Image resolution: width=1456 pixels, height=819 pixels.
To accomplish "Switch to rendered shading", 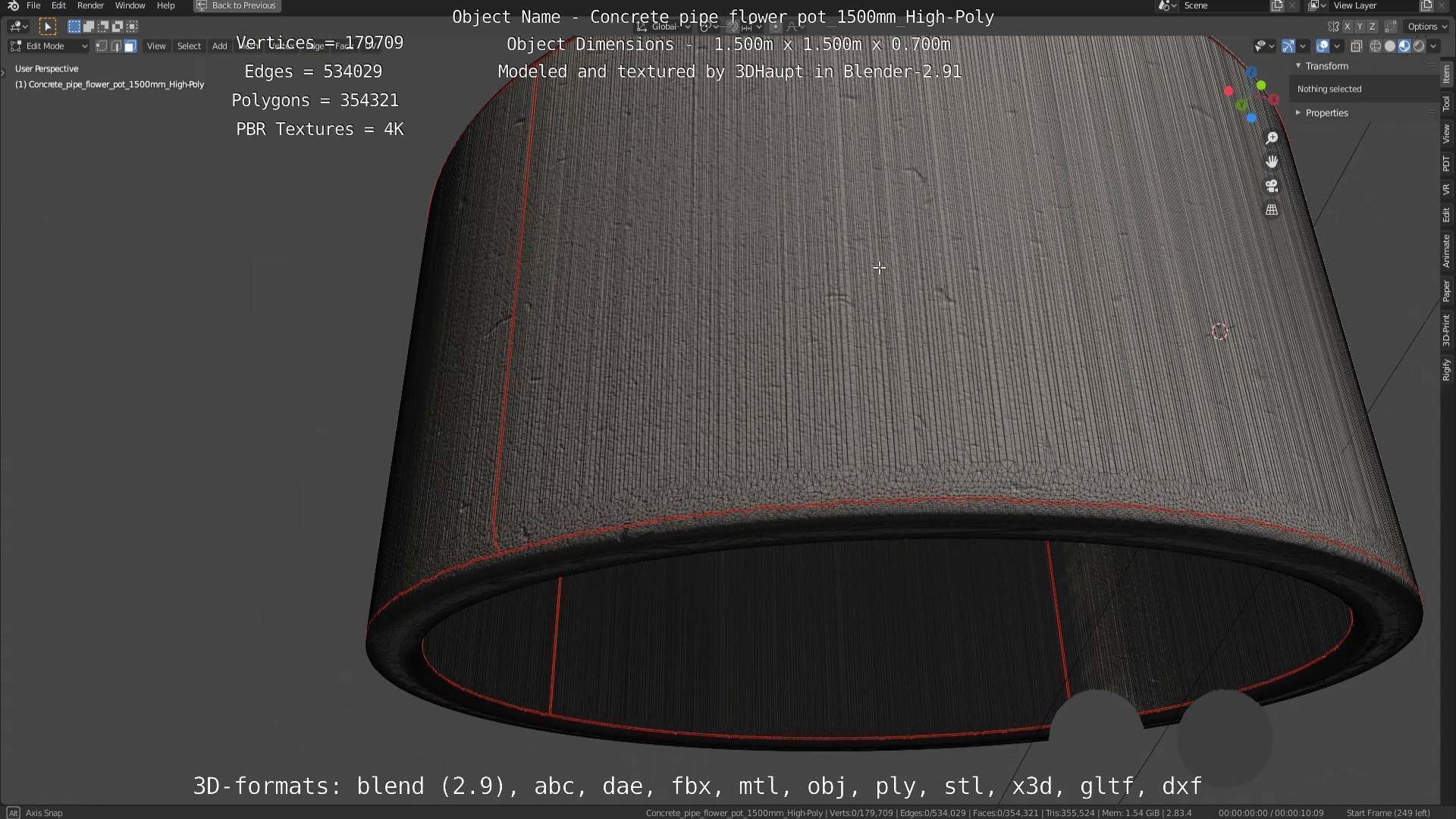I will 1419,46.
